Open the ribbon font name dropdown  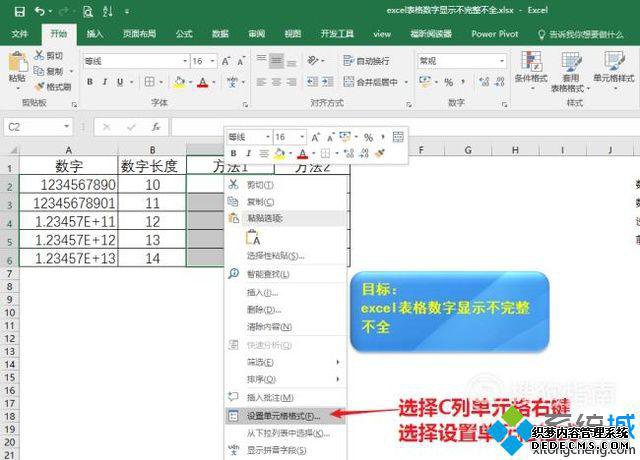pyautogui.click(x=185, y=61)
